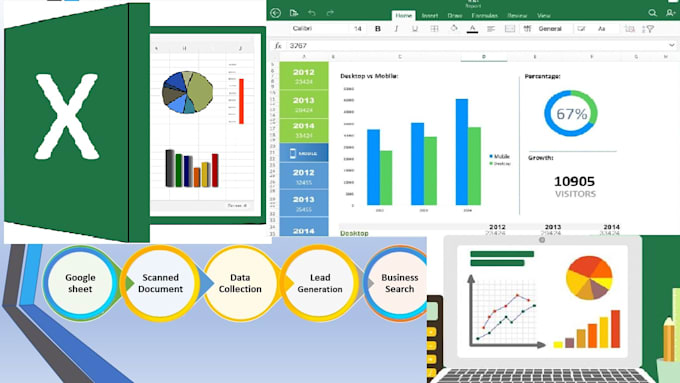Switch to the Draw tab
The height and width of the screenshot is (383, 680).
click(x=455, y=16)
